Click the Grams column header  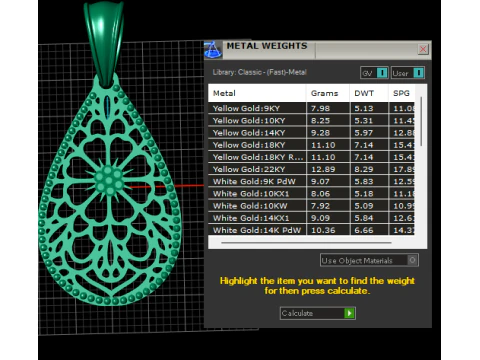328,93
